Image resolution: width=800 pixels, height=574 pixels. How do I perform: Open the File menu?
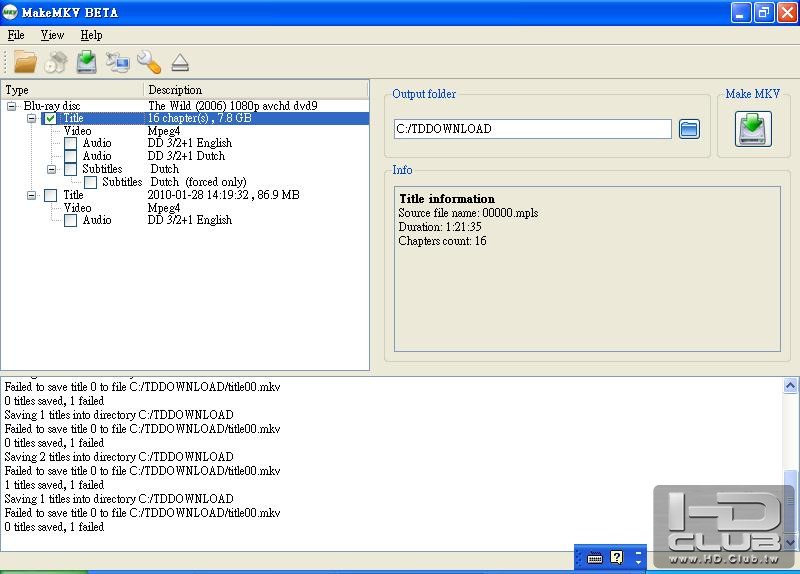(16, 35)
